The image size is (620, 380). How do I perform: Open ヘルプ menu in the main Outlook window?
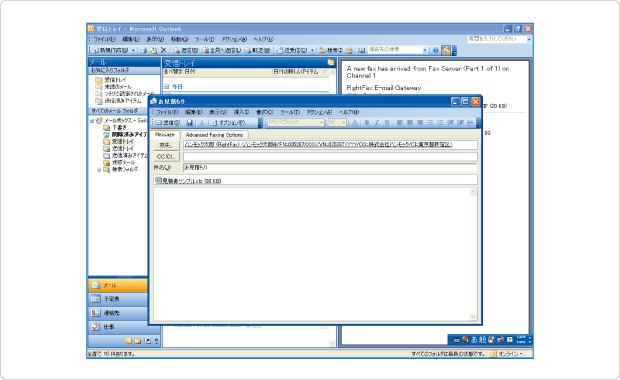263,39
